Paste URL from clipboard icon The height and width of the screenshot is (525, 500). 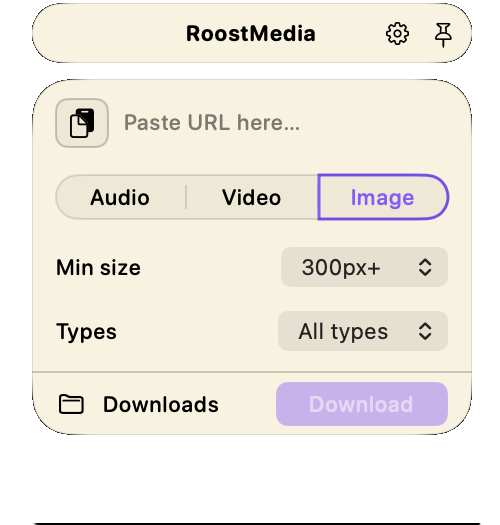(x=82, y=123)
